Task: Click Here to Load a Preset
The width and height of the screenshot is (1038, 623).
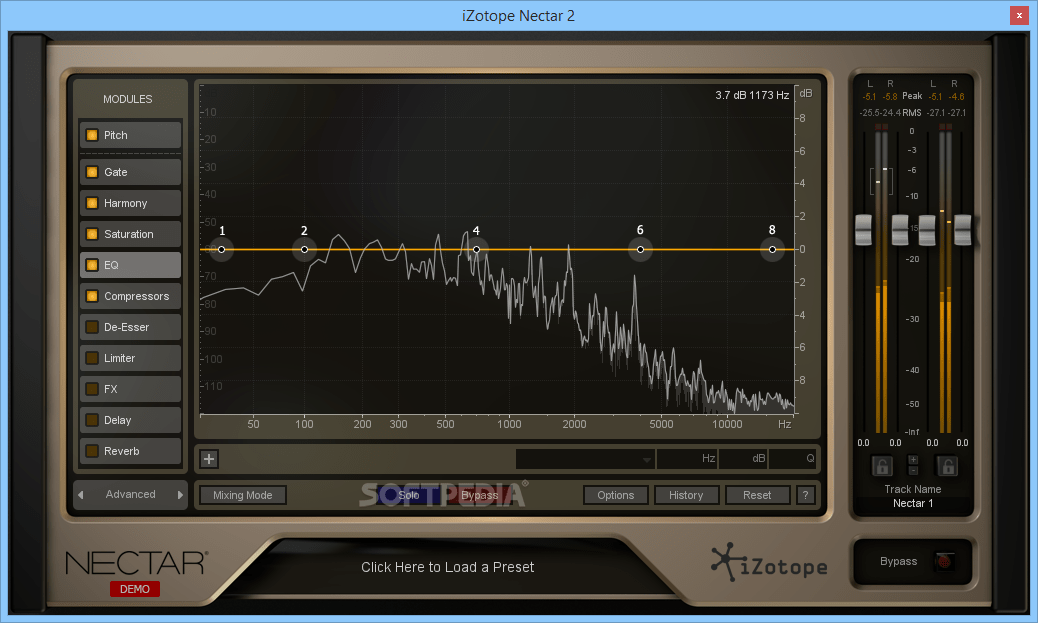Action: tap(447, 565)
